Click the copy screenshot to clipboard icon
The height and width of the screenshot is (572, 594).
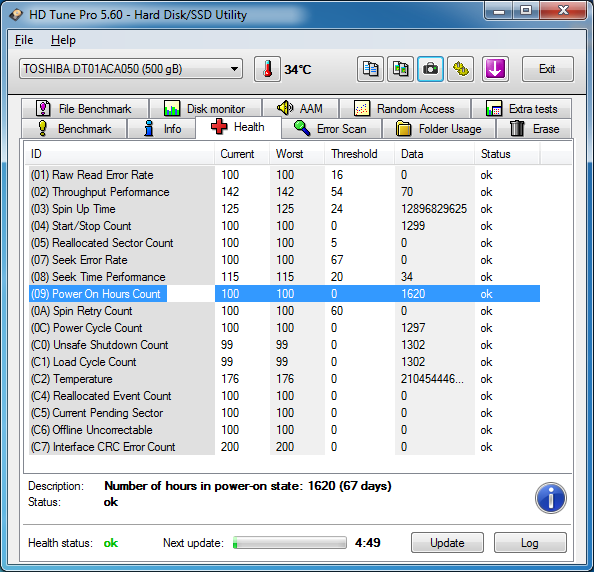tap(400, 69)
